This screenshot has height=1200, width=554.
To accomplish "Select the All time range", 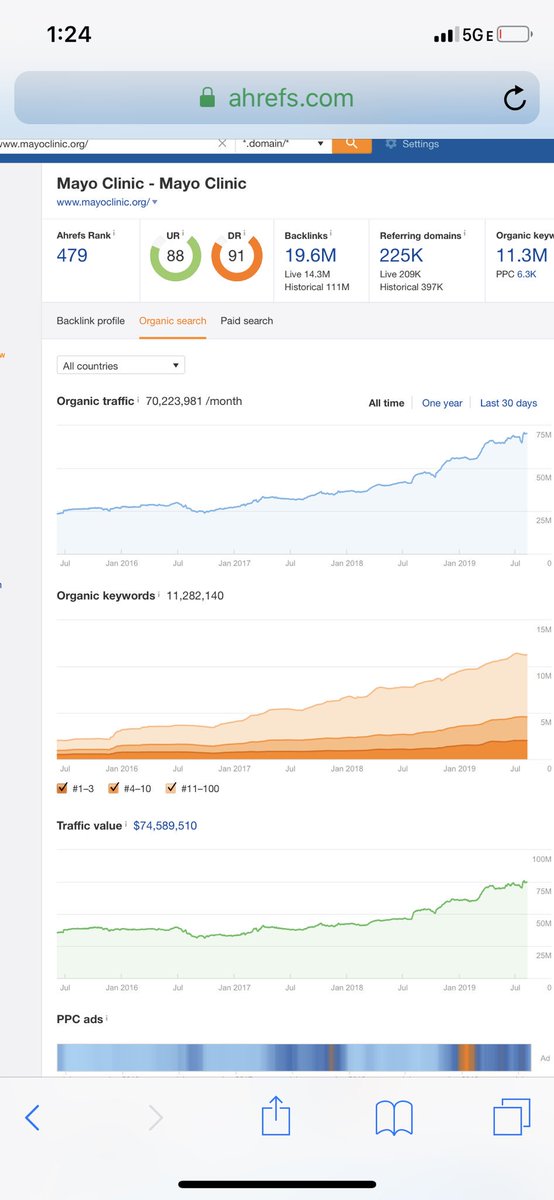I will tap(386, 403).
